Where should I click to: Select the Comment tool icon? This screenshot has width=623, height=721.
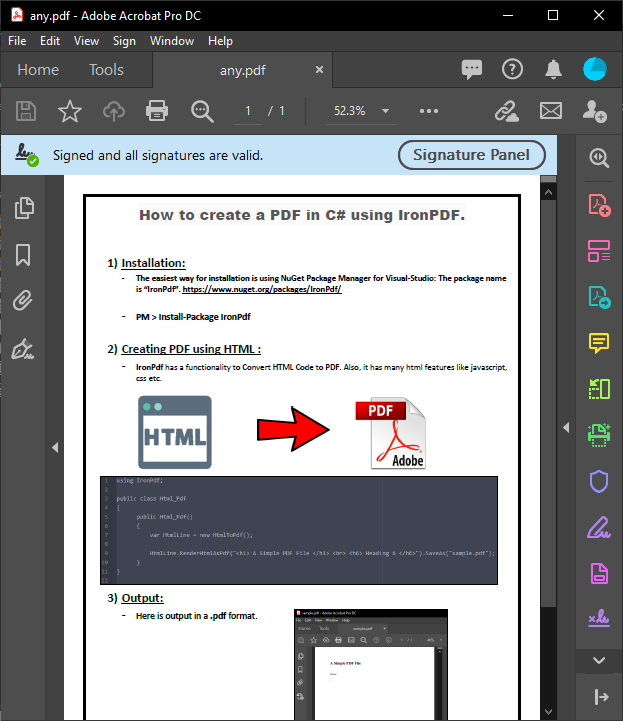(599, 343)
